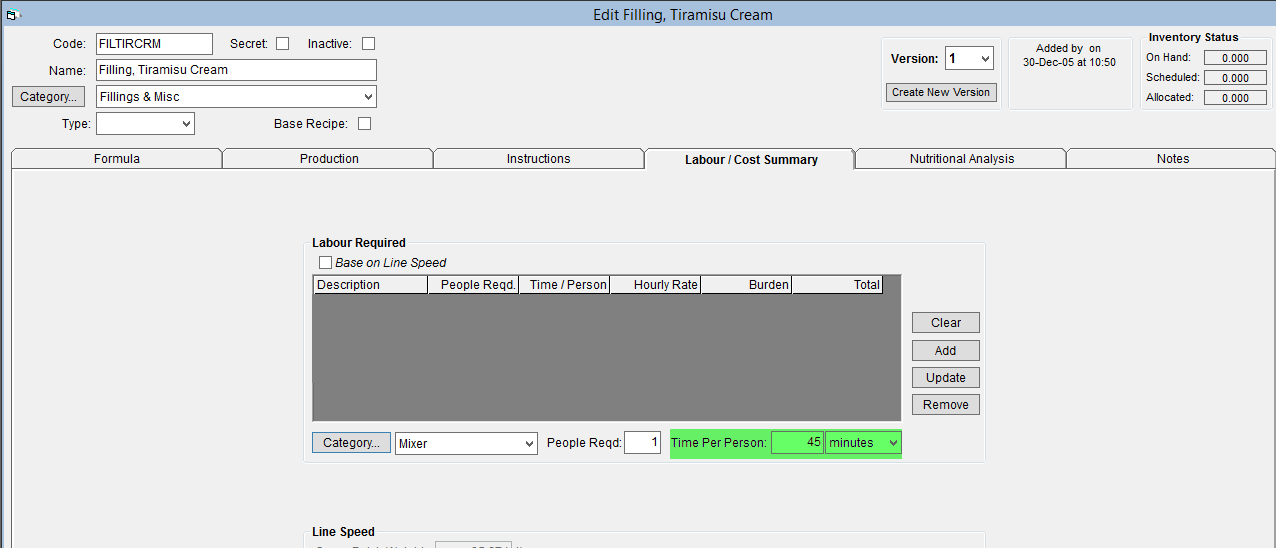
Task: Click the Clear button
Action: [x=946, y=323]
